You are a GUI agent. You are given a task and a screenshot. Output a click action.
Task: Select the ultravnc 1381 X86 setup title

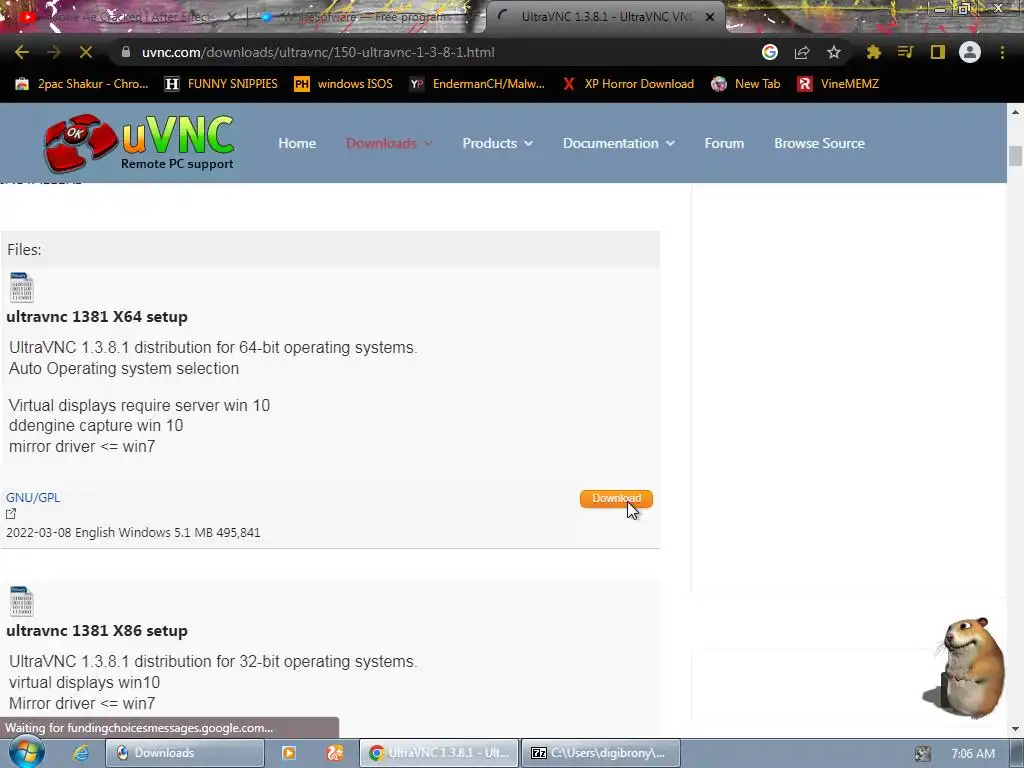[x=97, y=631]
